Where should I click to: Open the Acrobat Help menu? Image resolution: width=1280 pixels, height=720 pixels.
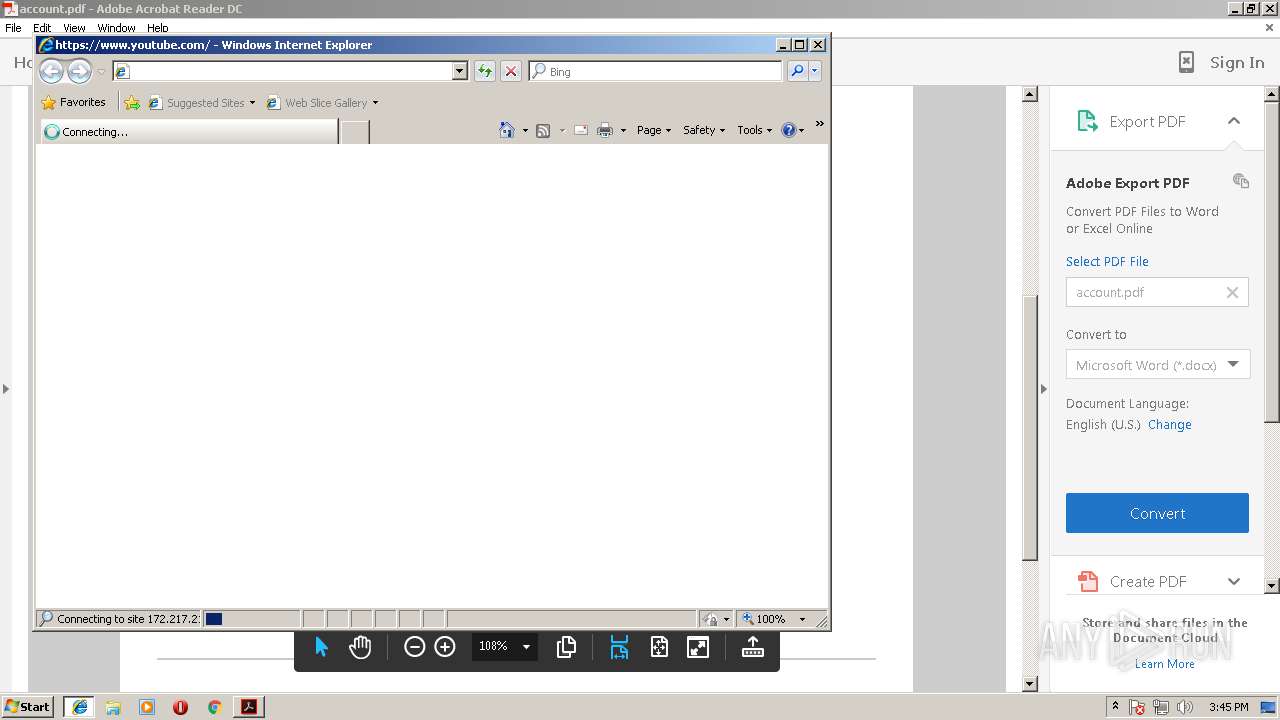pos(158,28)
